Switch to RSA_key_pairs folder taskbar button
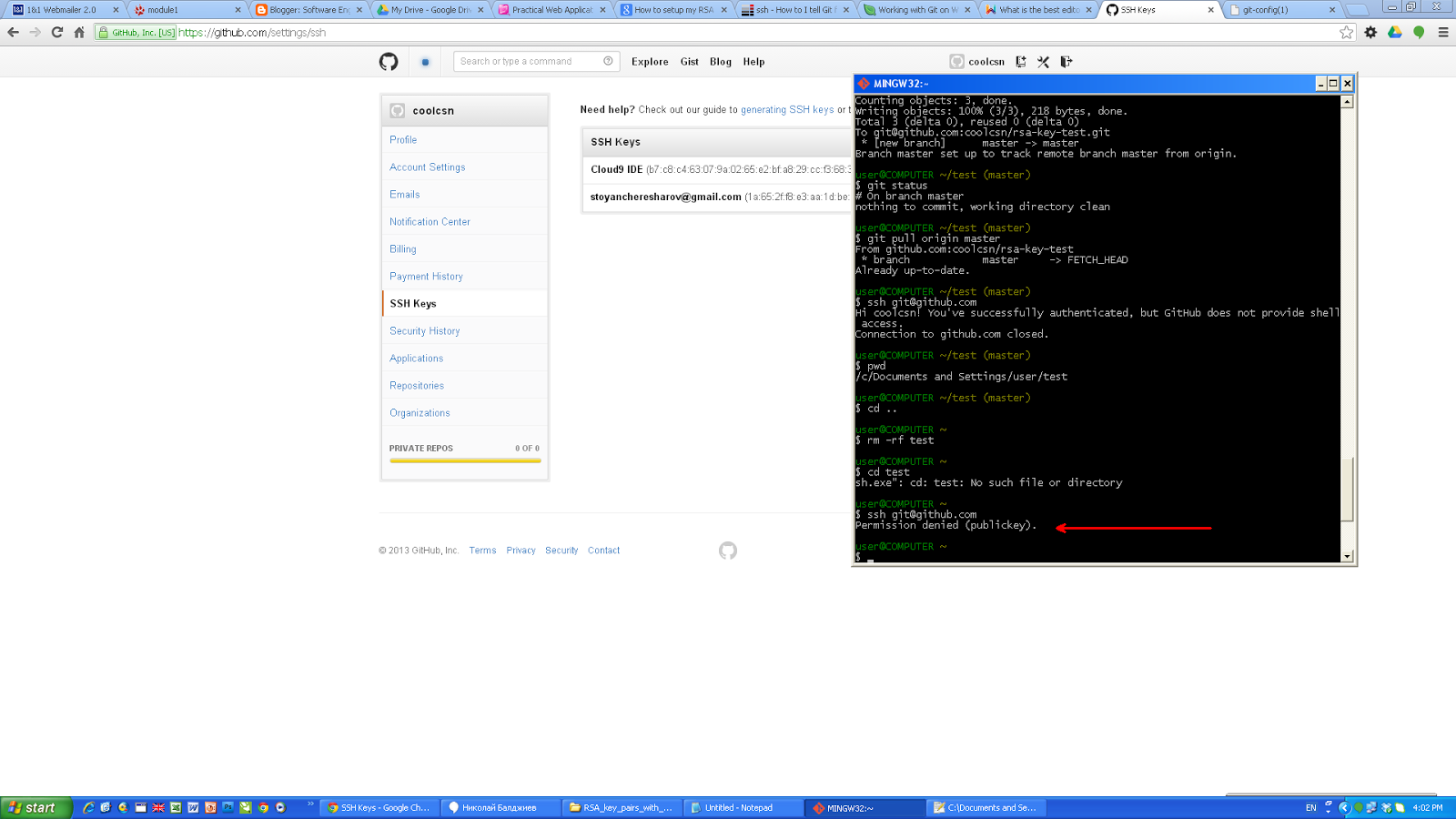 tap(621, 808)
